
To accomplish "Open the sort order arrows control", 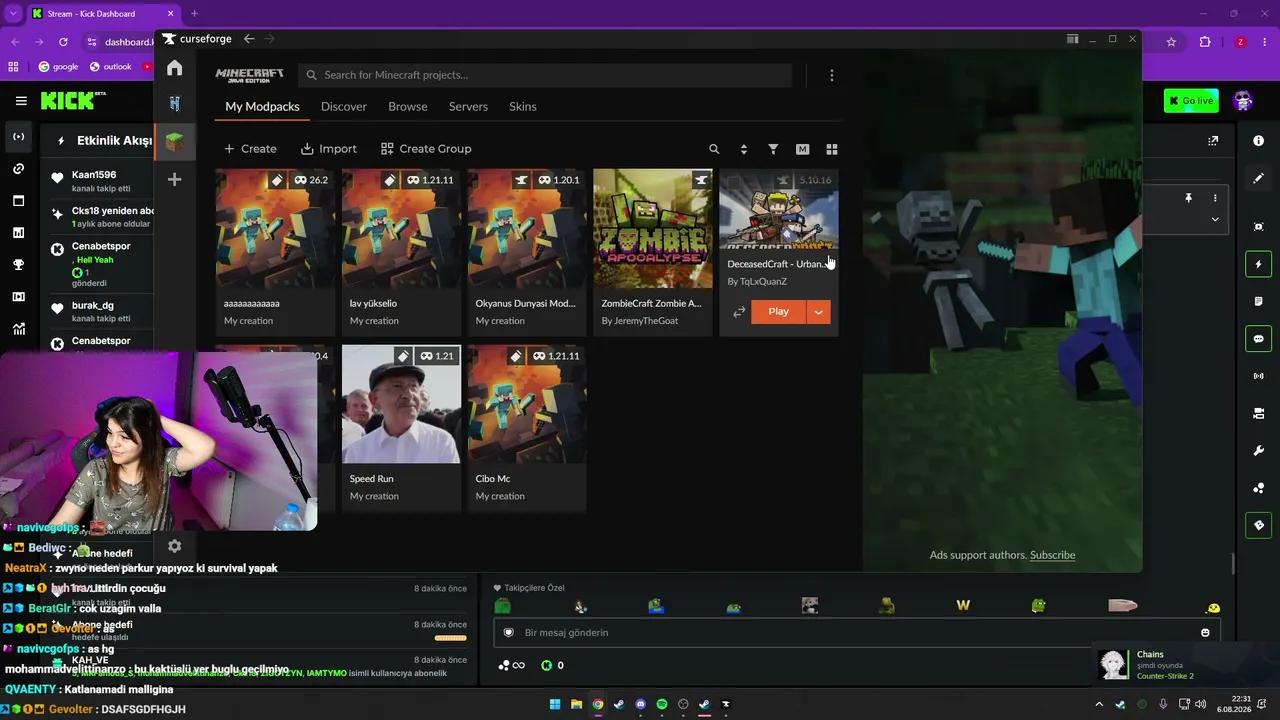I will click(743, 149).
